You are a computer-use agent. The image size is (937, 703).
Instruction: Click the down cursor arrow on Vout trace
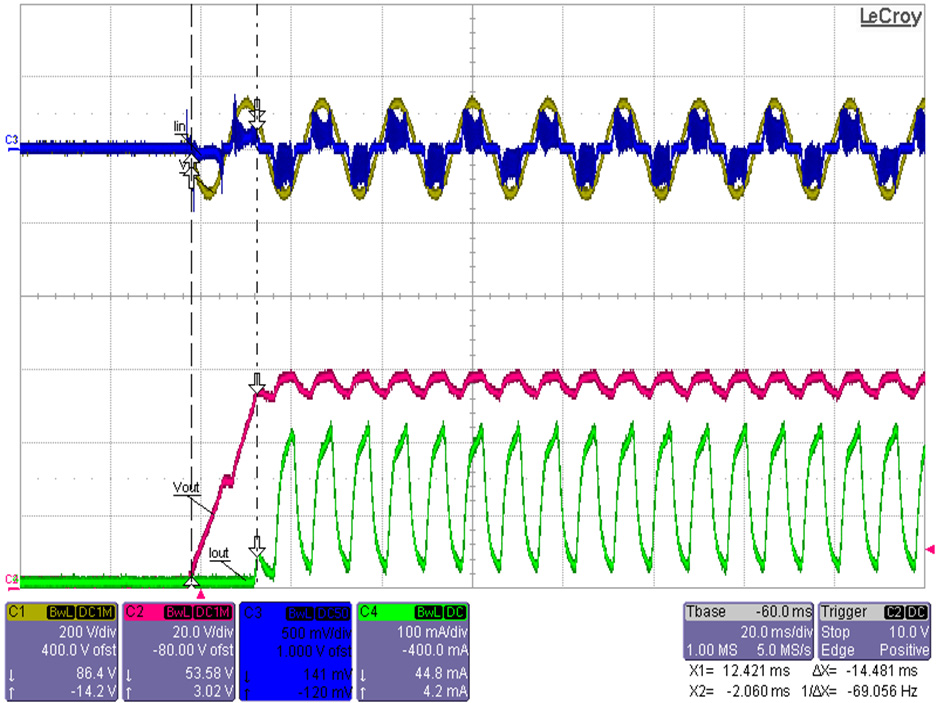coord(257,381)
